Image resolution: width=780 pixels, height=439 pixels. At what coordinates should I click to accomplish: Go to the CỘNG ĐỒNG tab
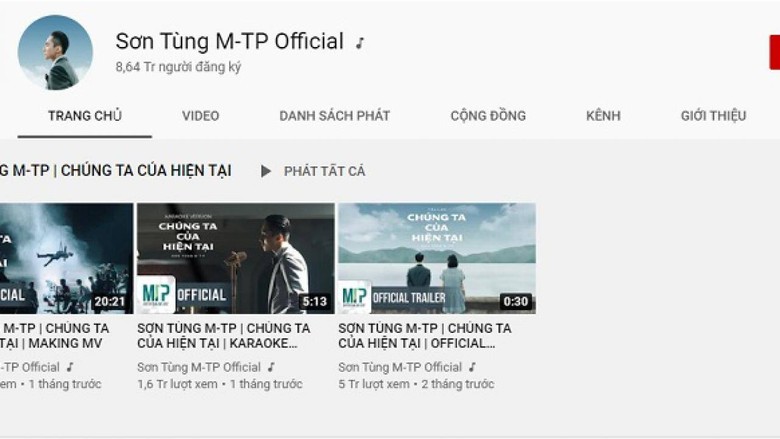pyautogui.click(x=488, y=116)
